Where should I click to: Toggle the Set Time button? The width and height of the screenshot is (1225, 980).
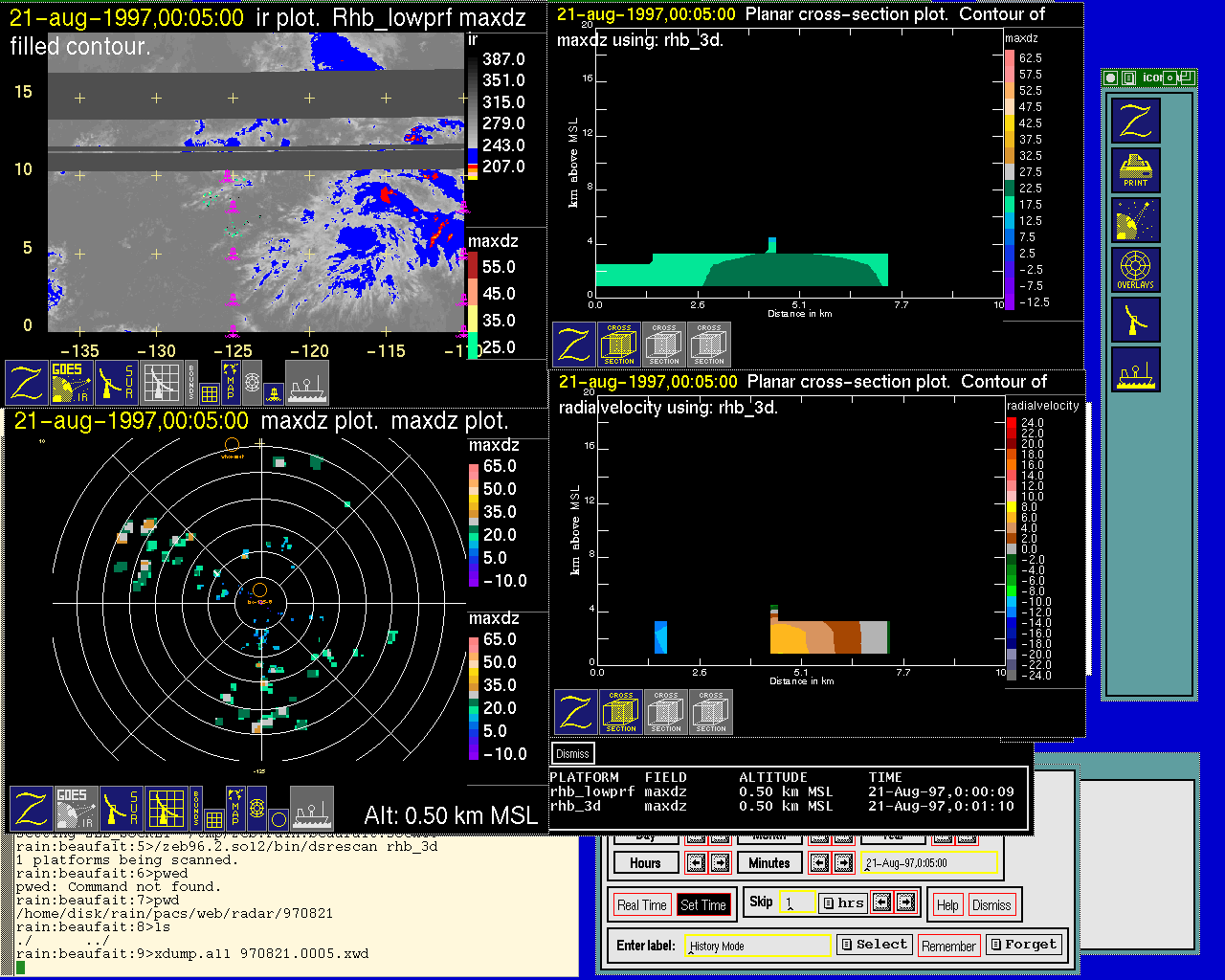coord(703,905)
